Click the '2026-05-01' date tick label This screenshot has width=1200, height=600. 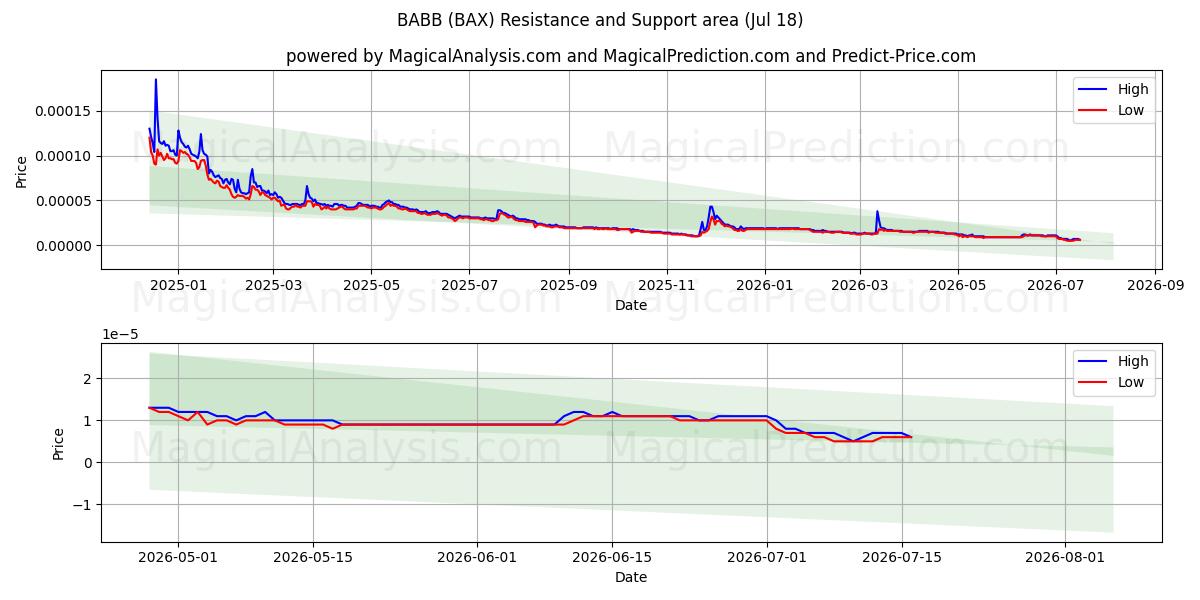coord(178,557)
